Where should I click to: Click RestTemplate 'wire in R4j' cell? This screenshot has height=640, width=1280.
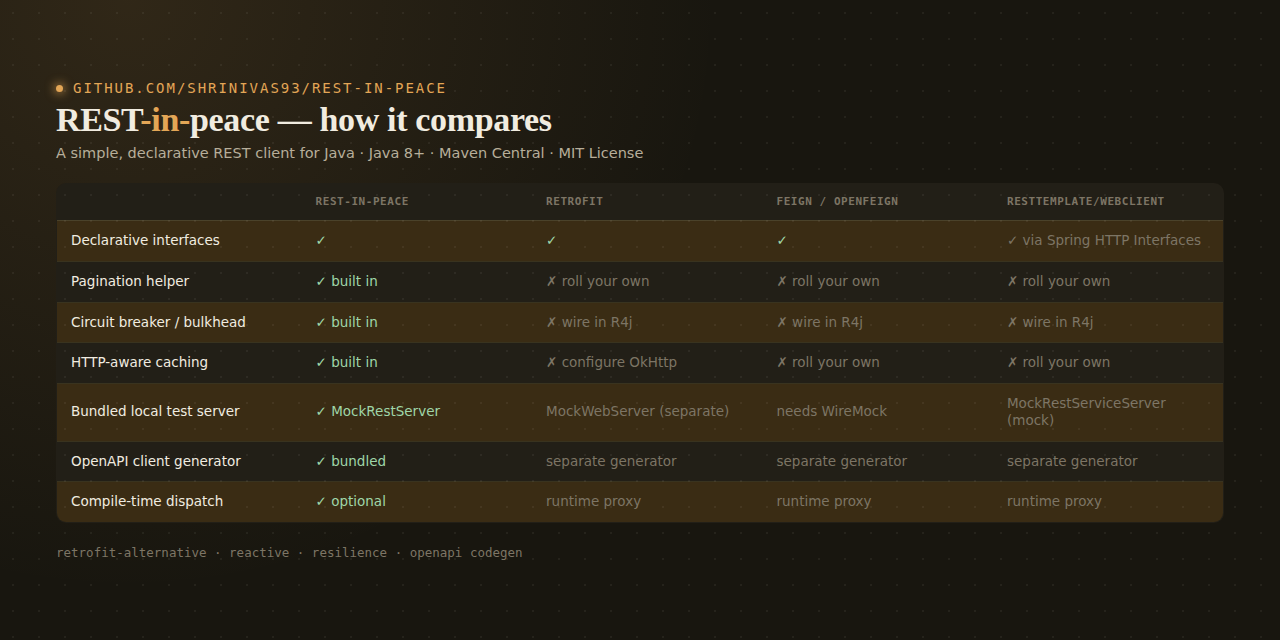1050,322
